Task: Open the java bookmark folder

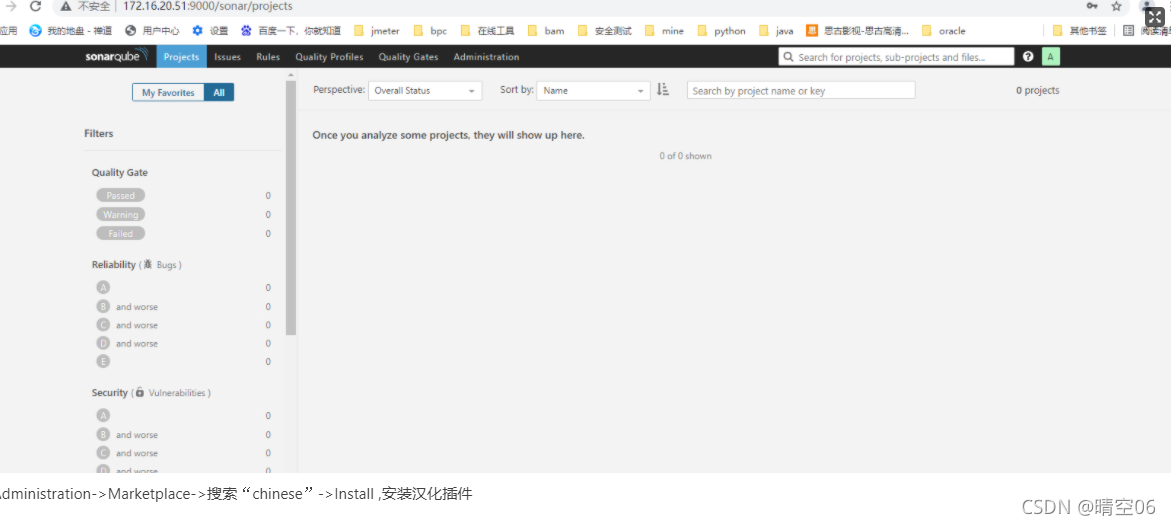Action: coord(776,31)
